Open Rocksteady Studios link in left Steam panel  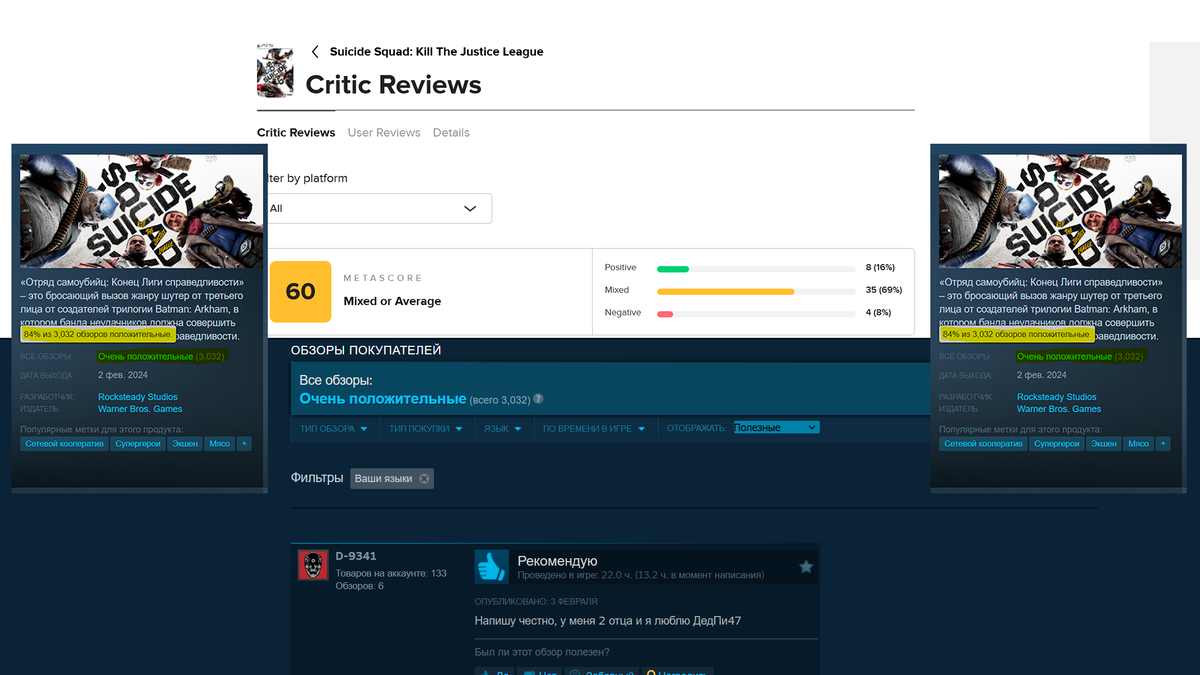pyautogui.click(x=139, y=397)
